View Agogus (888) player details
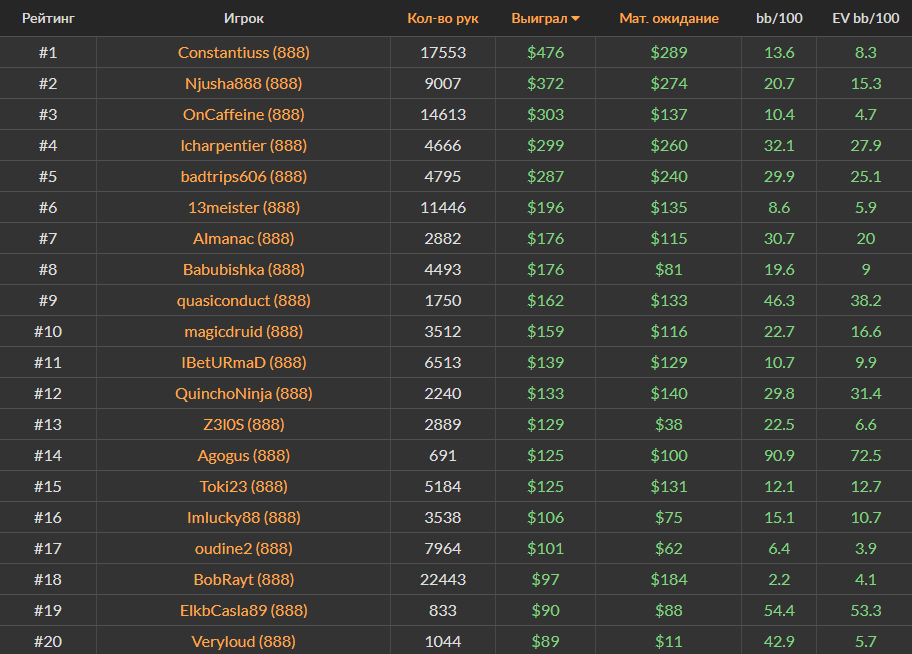This screenshot has width=912, height=654. (244, 455)
